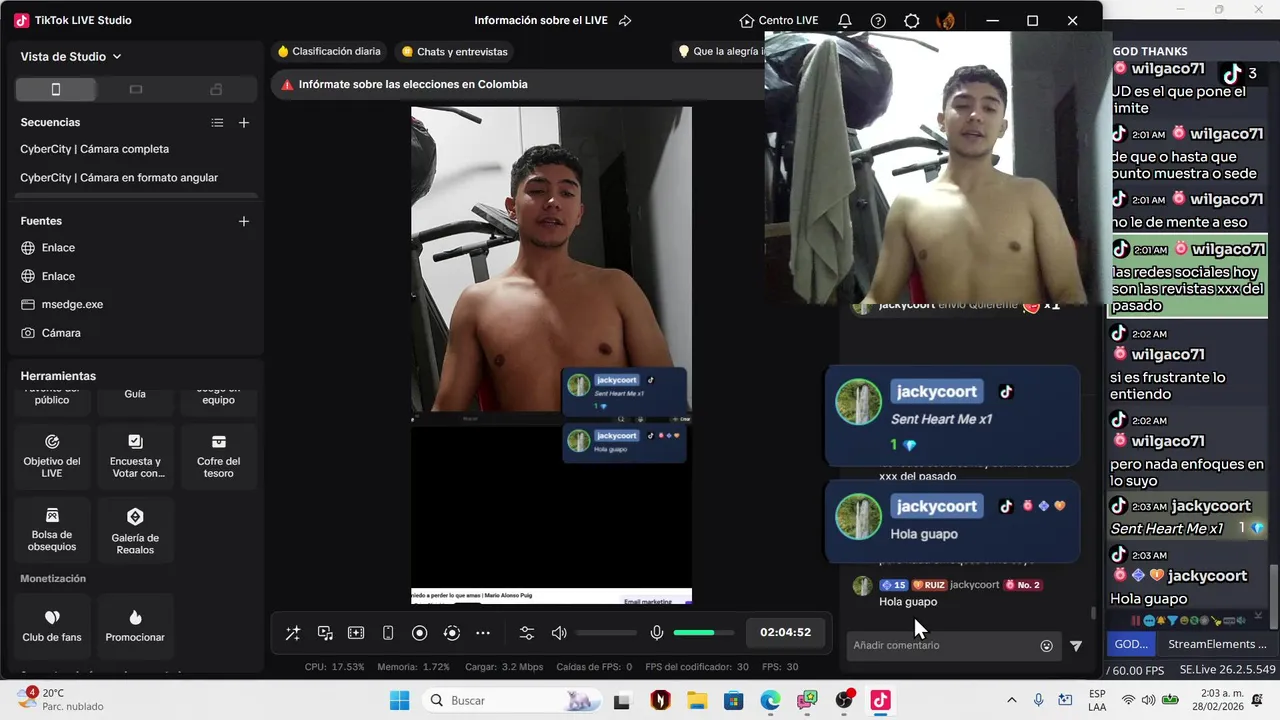This screenshot has width=1280, height=720.
Task: Open Galería de Regalos tool
Action: tap(135, 530)
